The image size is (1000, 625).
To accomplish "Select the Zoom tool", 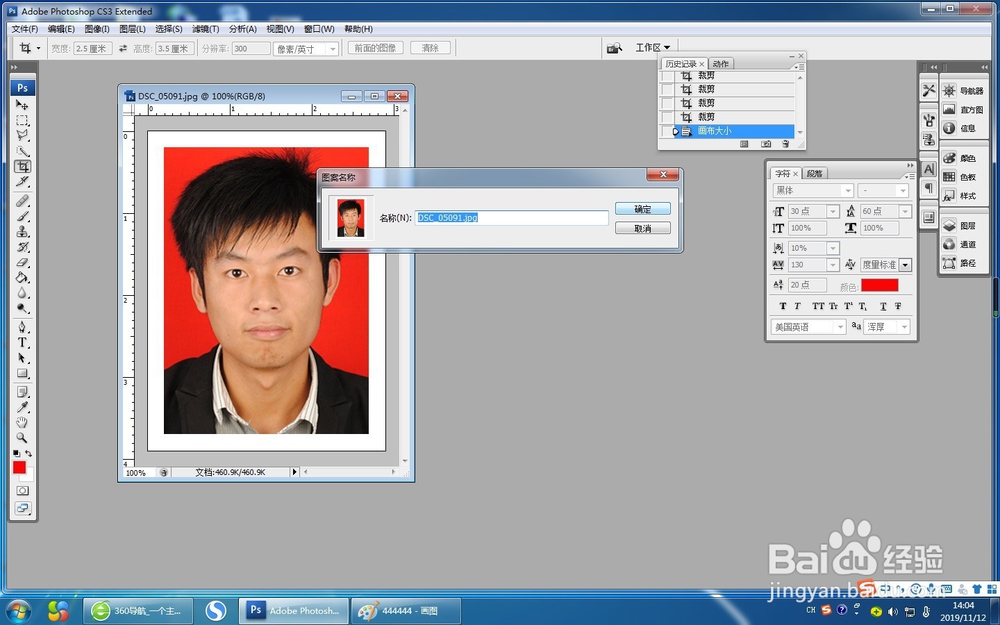I will (x=22, y=438).
